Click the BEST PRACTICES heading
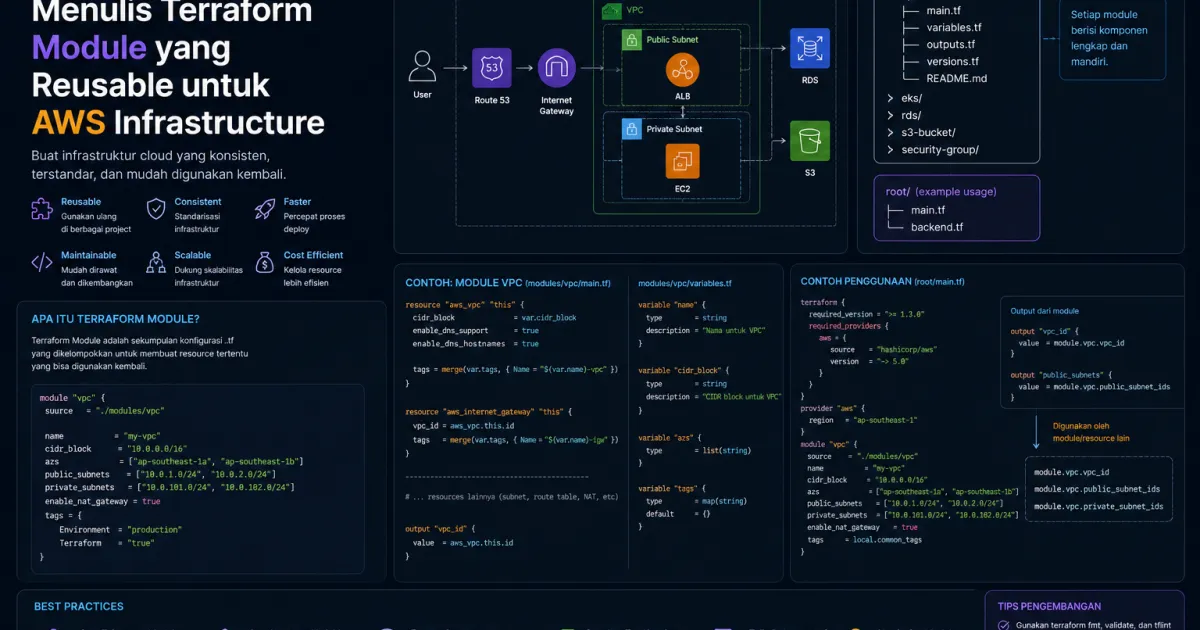 click(x=79, y=606)
